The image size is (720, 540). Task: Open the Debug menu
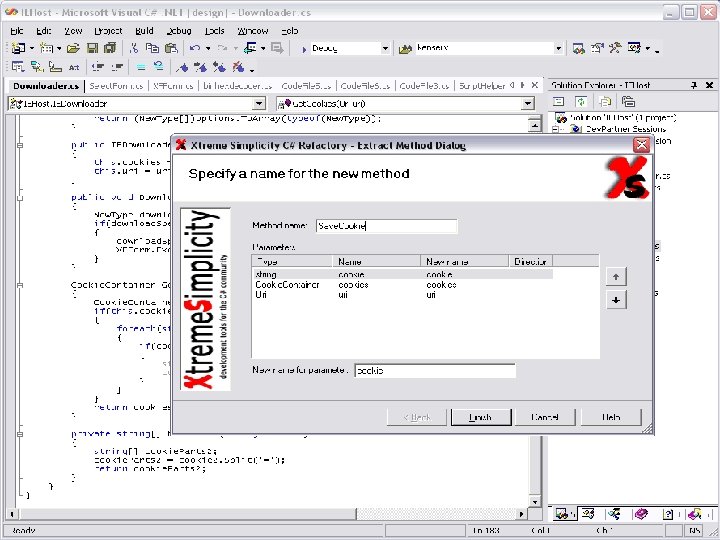tap(179, 31)
